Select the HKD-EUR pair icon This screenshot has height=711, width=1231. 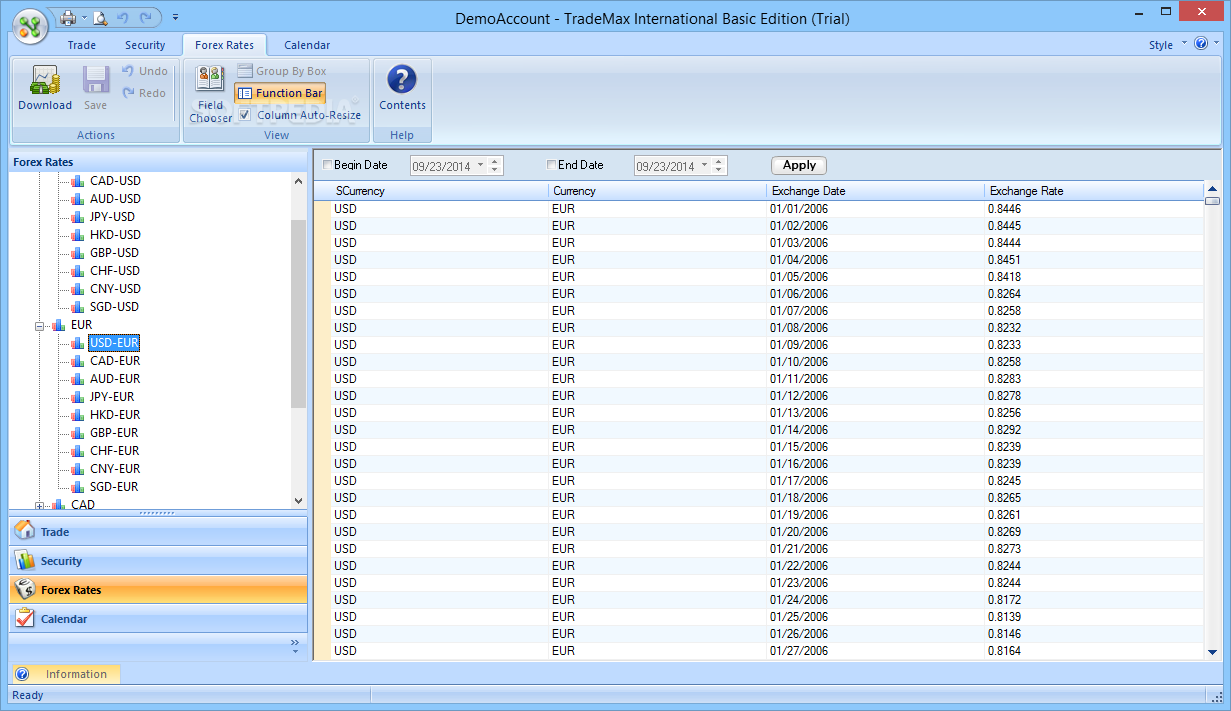(78, 415)
